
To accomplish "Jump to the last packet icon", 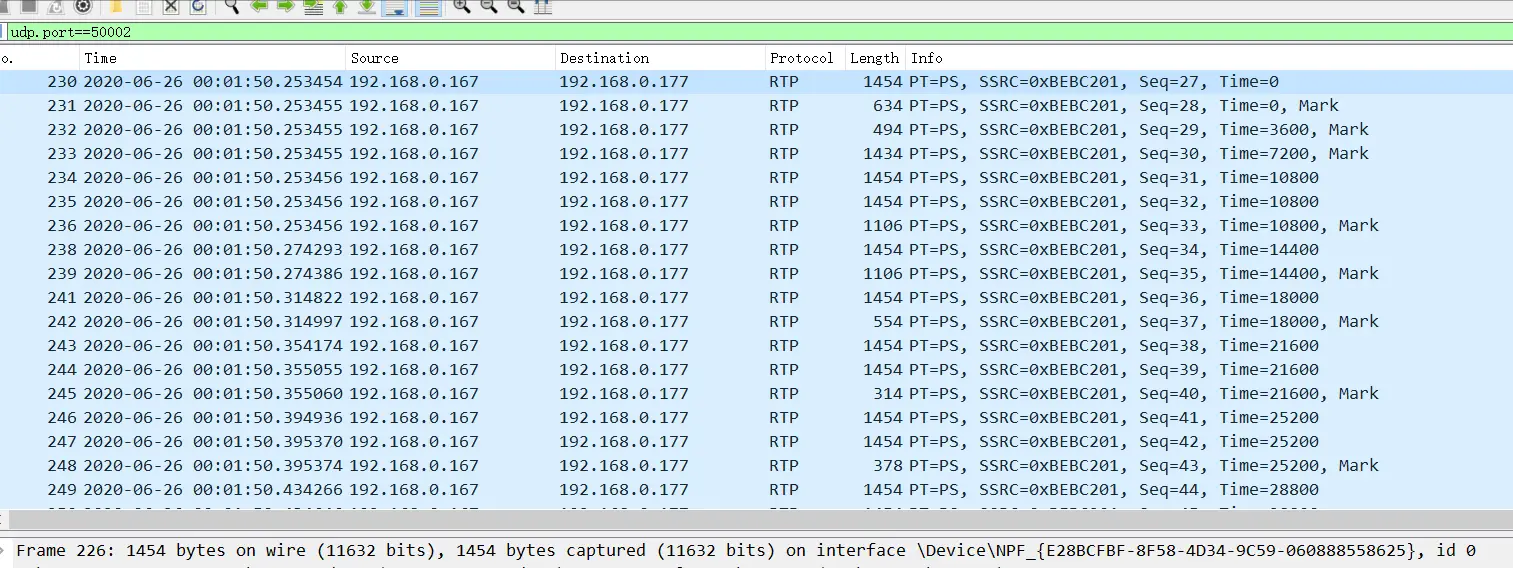I will click(367, 6).
